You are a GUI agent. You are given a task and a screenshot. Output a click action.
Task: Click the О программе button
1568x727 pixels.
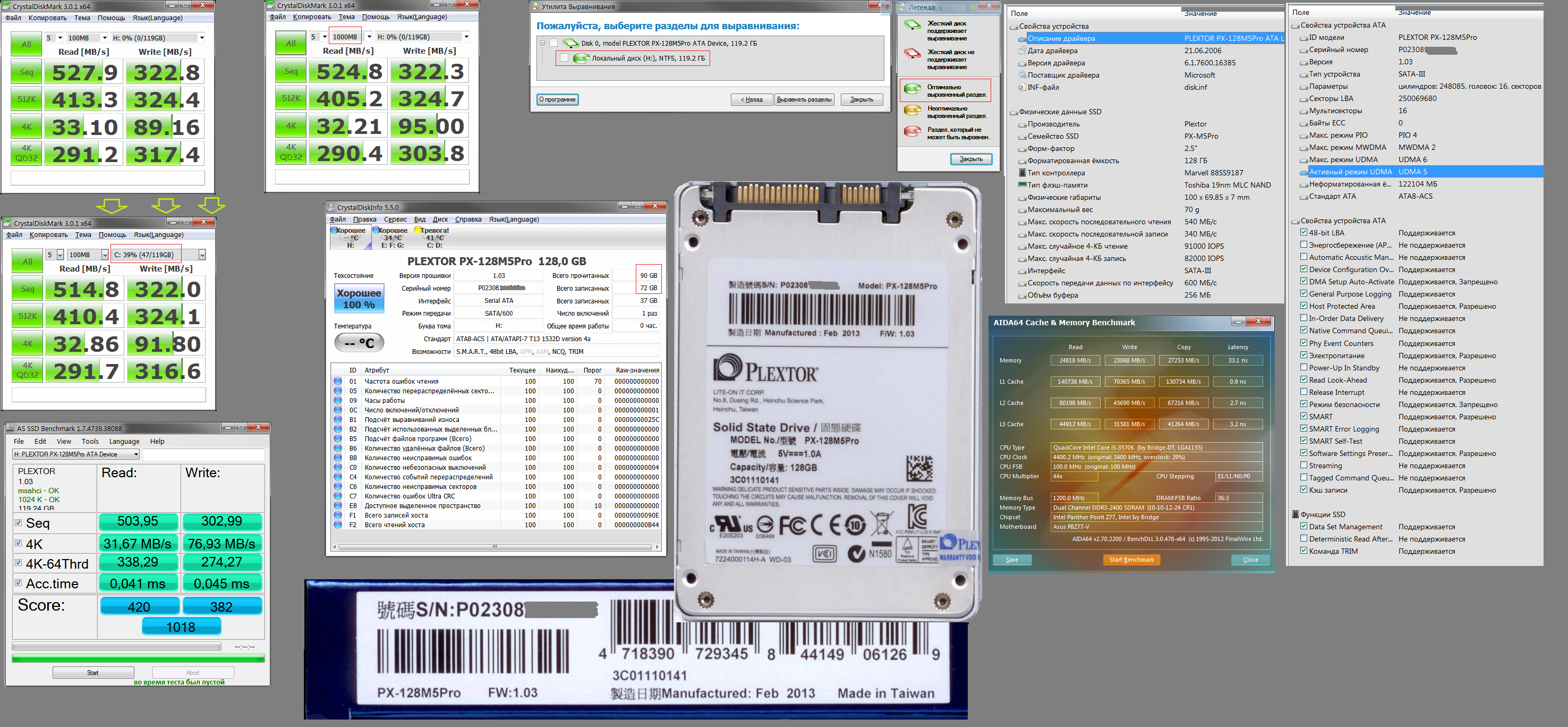pos(557,99)
